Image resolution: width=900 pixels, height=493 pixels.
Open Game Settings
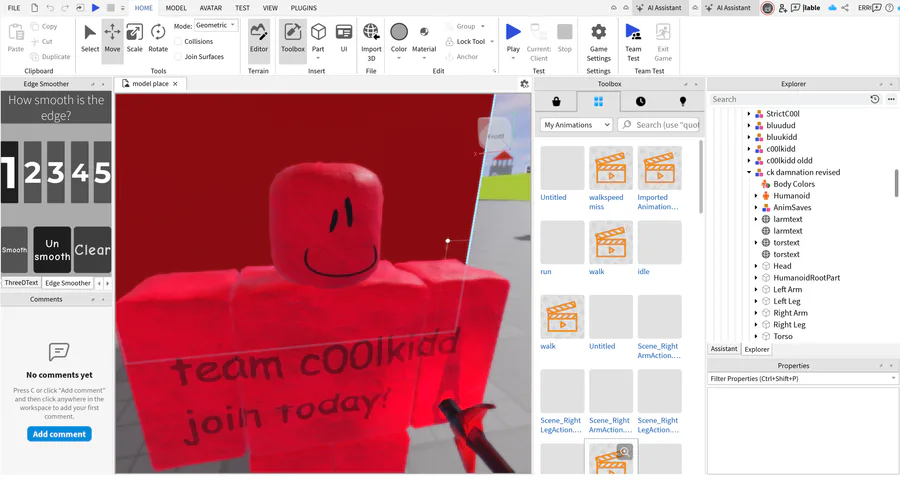(598, 41)
